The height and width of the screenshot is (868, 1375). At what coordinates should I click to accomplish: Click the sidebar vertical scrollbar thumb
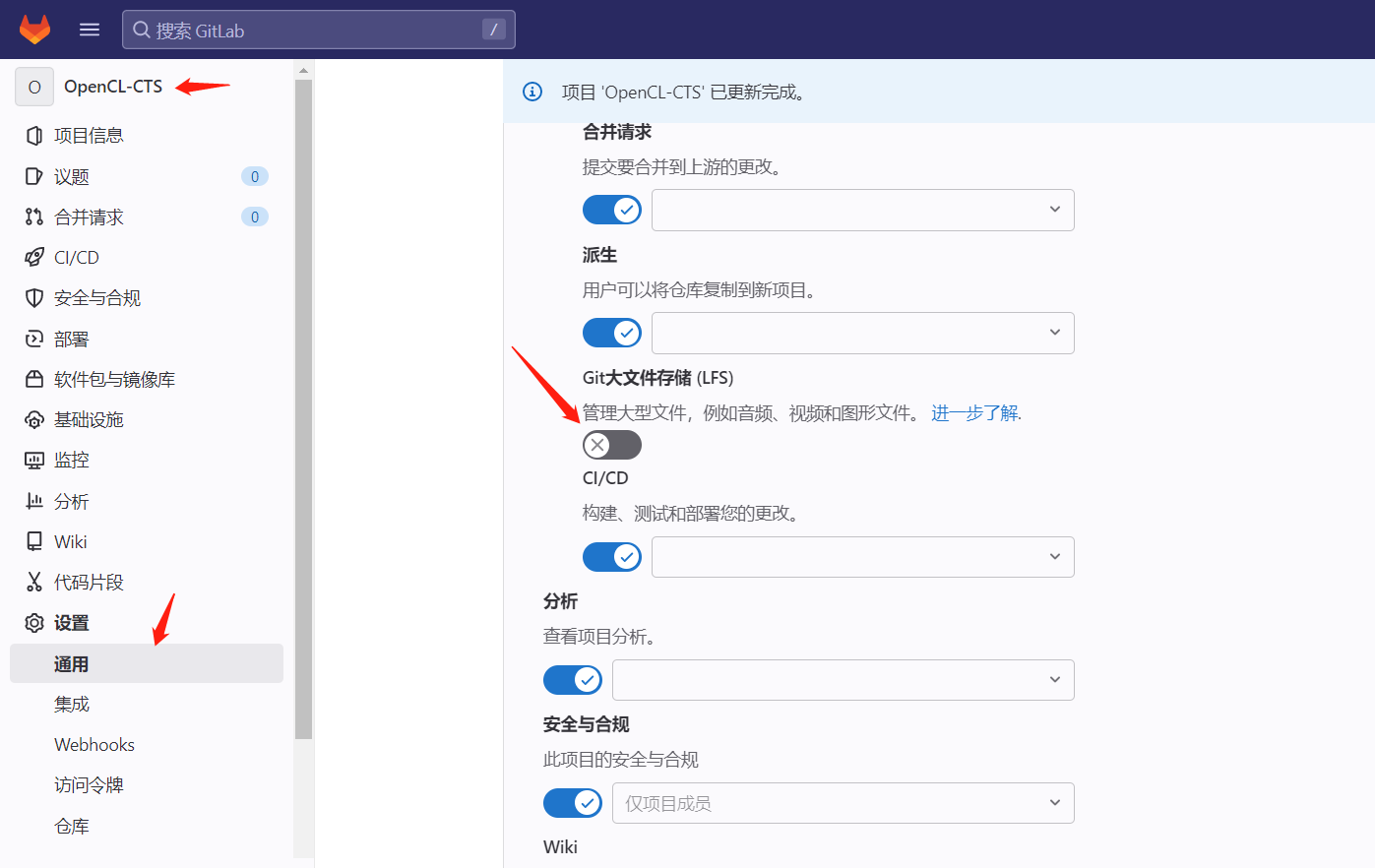coord(303,408)
